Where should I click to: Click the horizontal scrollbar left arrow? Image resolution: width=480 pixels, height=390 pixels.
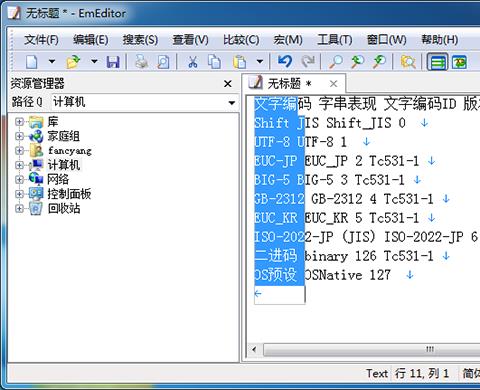pyautogui.click(x=254, y=350)
